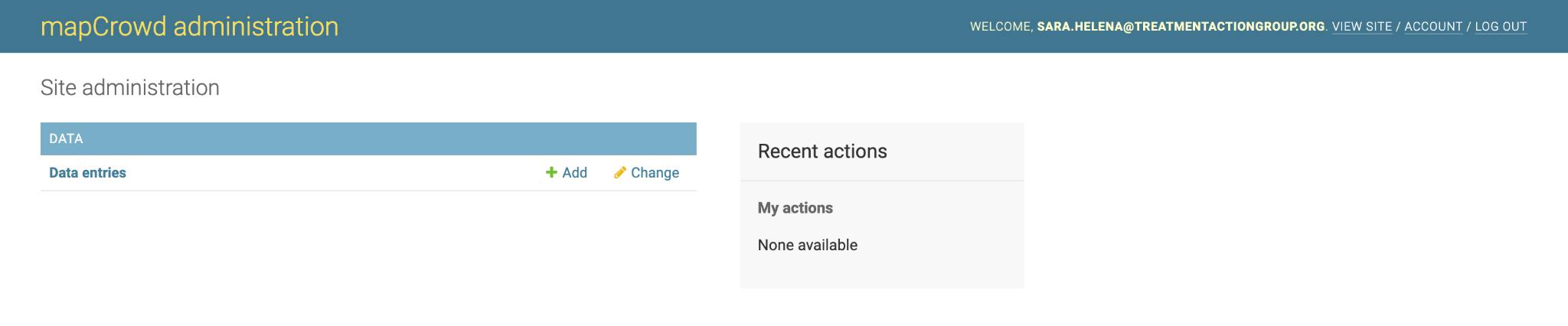
Task: Open the Data entries model link
Action: click(x=87, y=172)
